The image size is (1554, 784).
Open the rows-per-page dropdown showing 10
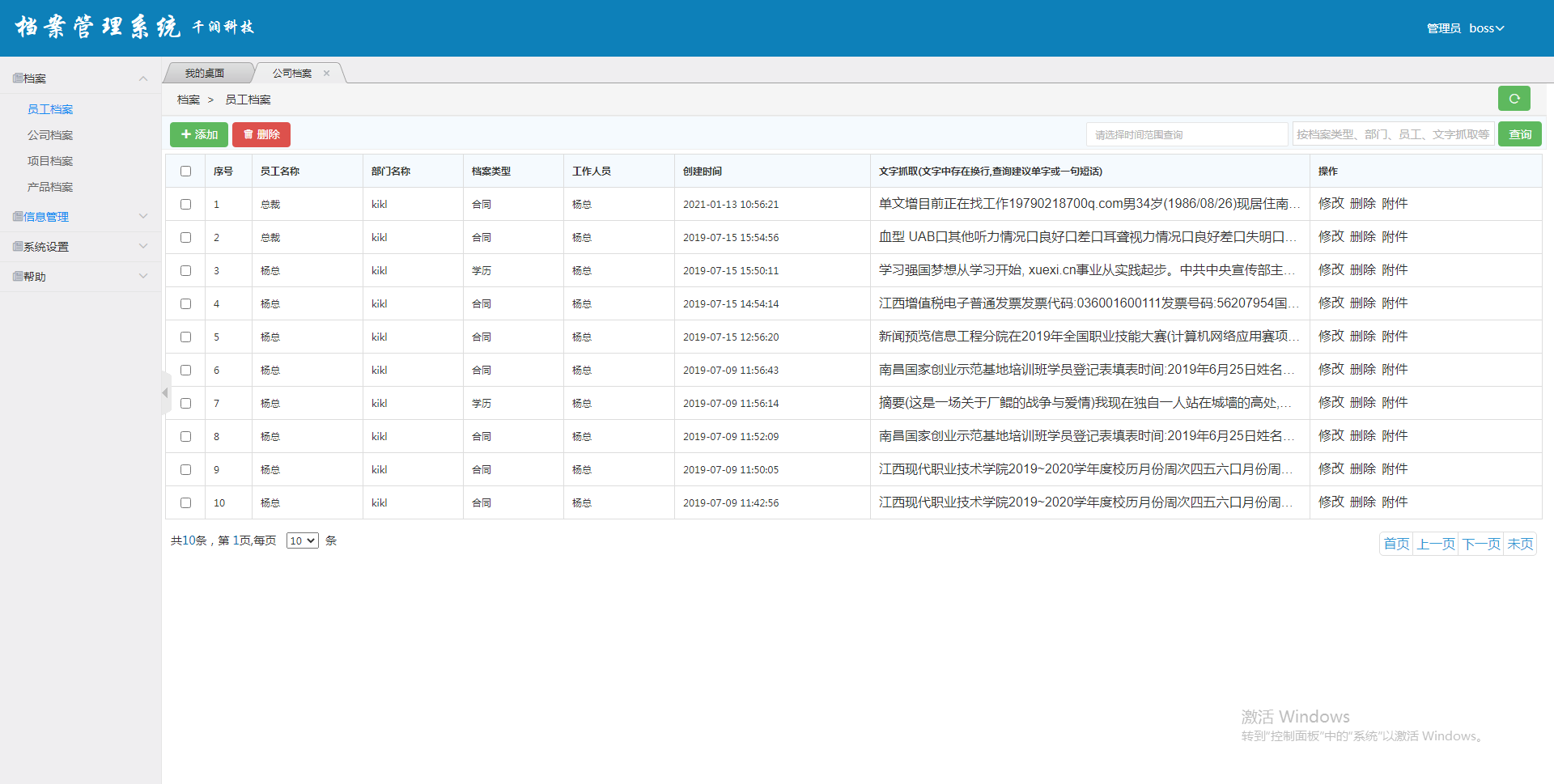tap(302, 541)
